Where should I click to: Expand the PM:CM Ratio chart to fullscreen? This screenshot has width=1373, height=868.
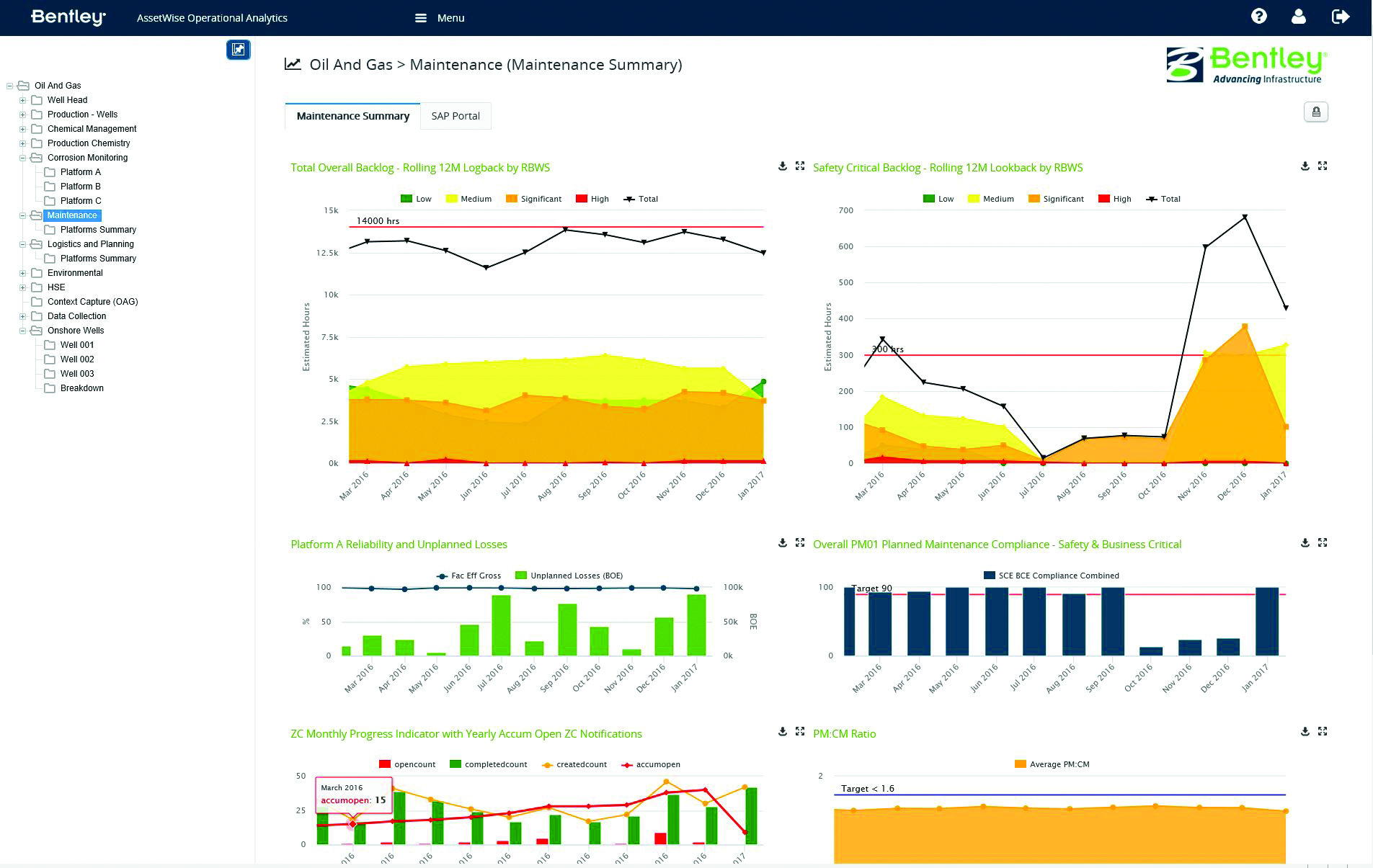click(1324, 731)
